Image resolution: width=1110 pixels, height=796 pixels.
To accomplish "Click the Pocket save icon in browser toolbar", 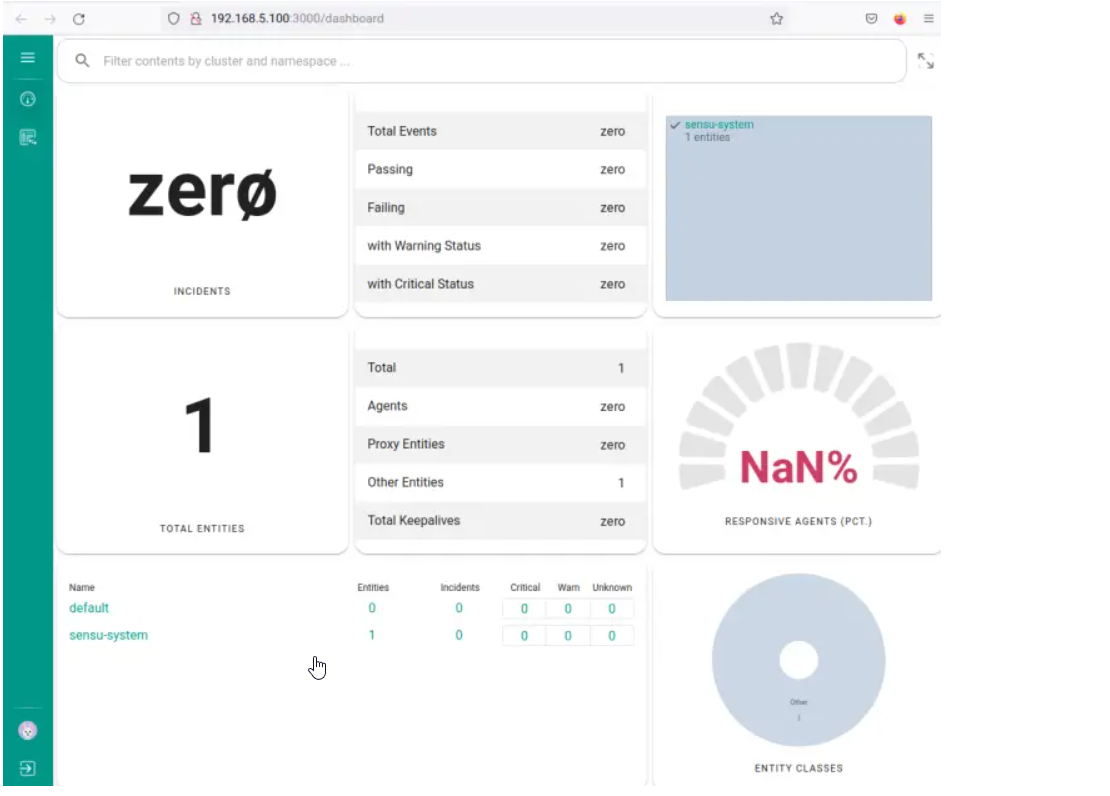I will 871,18.
